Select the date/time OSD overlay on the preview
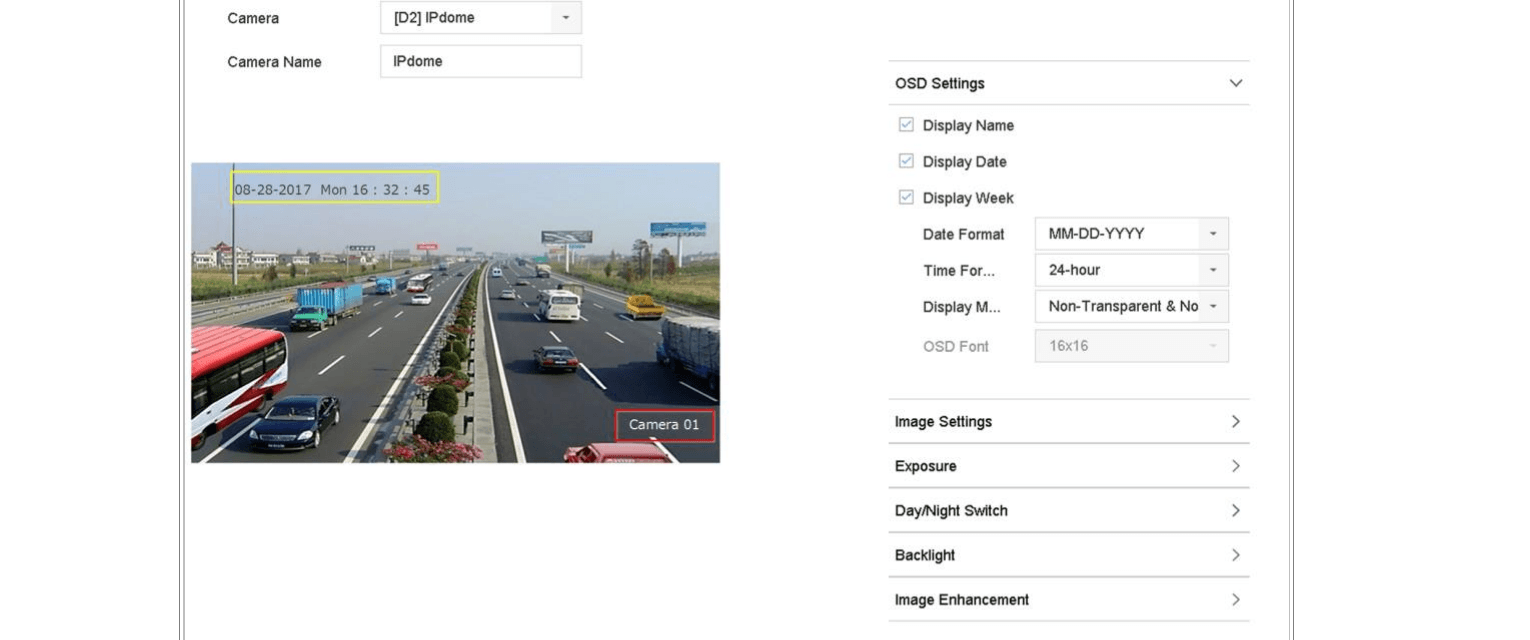 [x=335, y=188]
